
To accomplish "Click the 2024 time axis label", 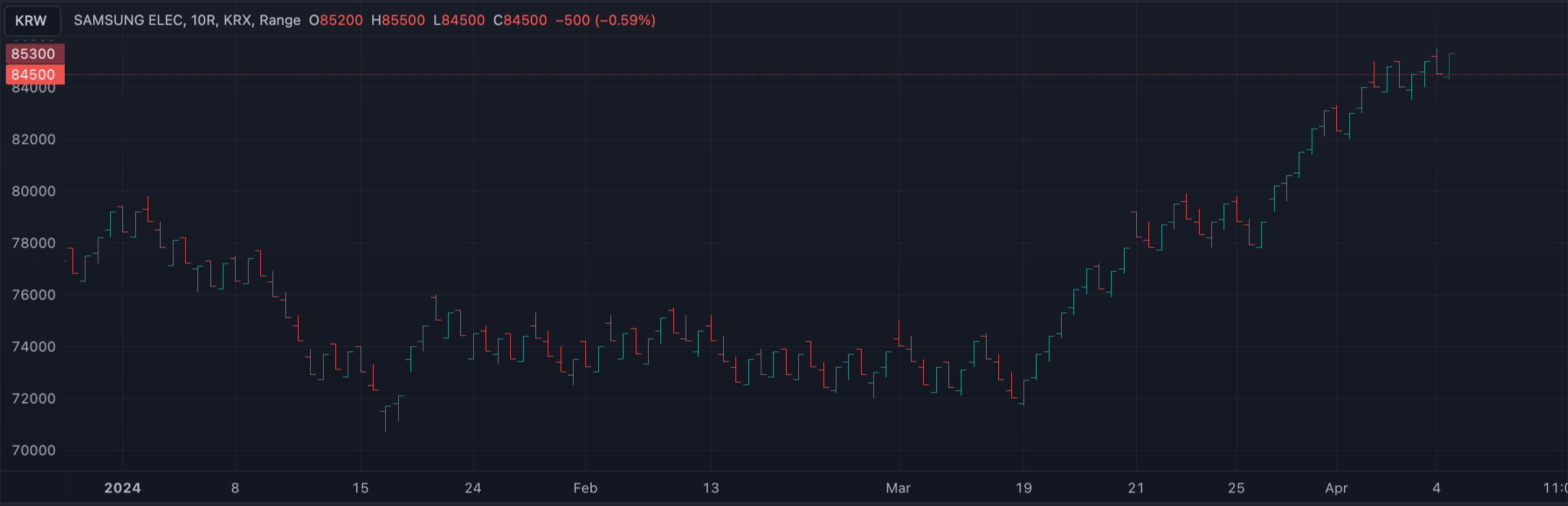I will coord(122,488).
